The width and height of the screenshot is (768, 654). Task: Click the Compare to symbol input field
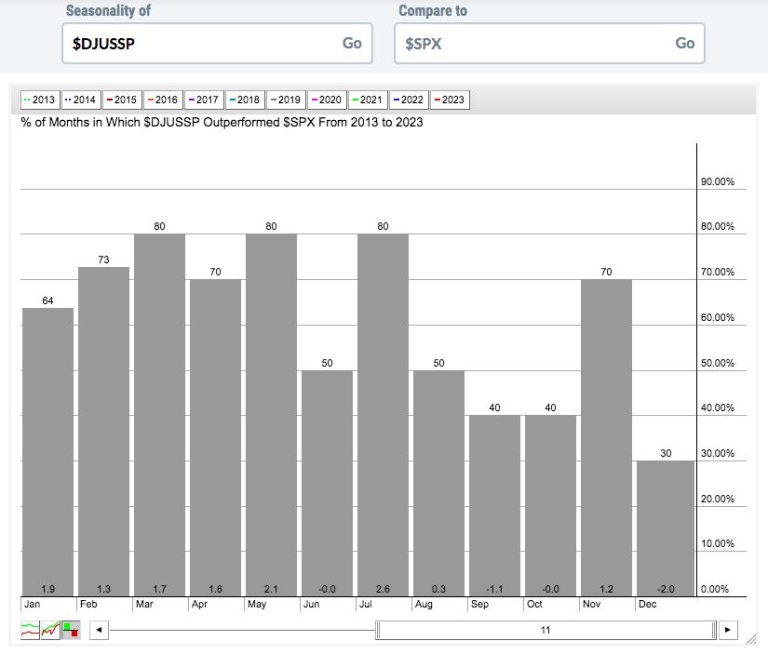pyautogui.click(x=532, y=44)
